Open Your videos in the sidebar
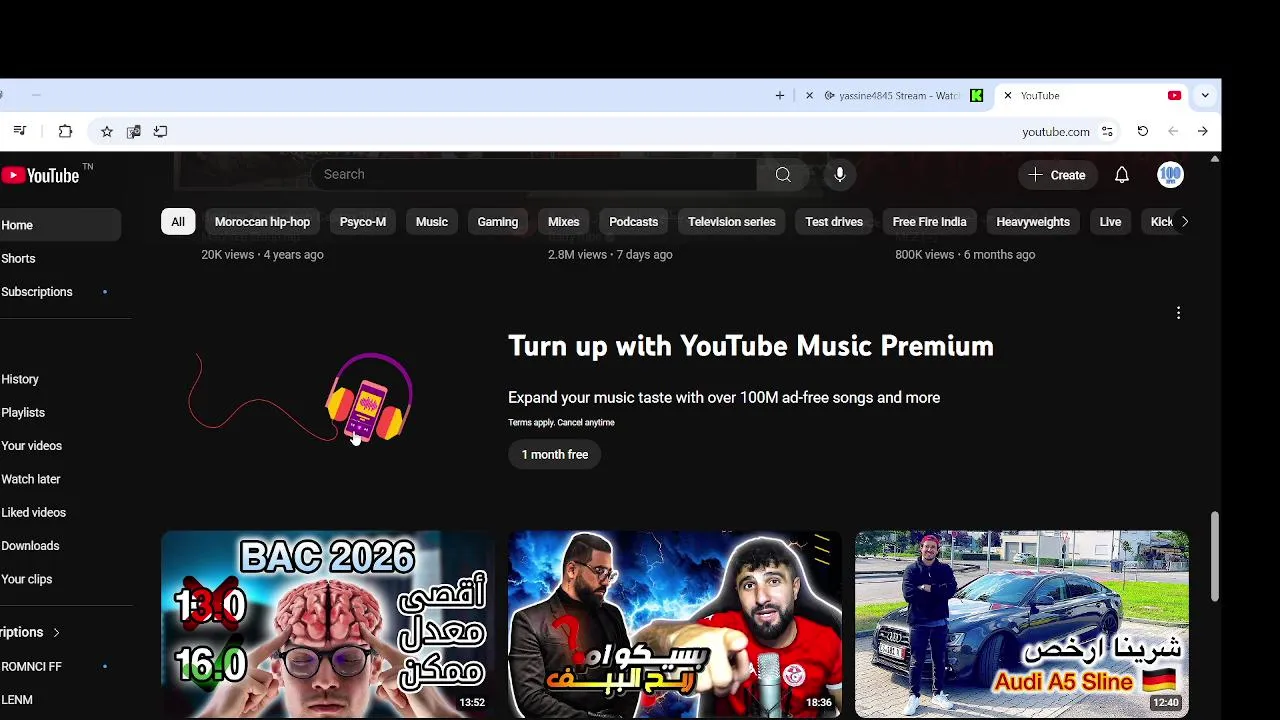The image size is (1280, 720). point(60,446)
